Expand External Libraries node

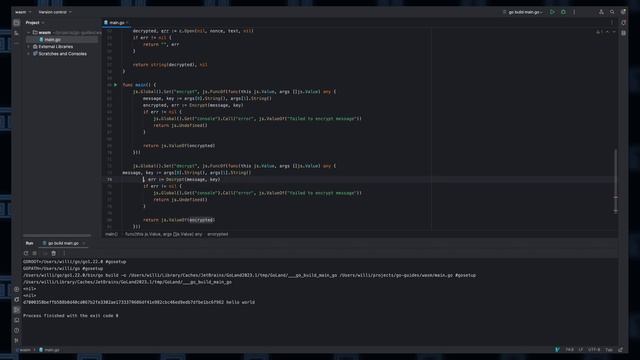[x=29, y=47]
